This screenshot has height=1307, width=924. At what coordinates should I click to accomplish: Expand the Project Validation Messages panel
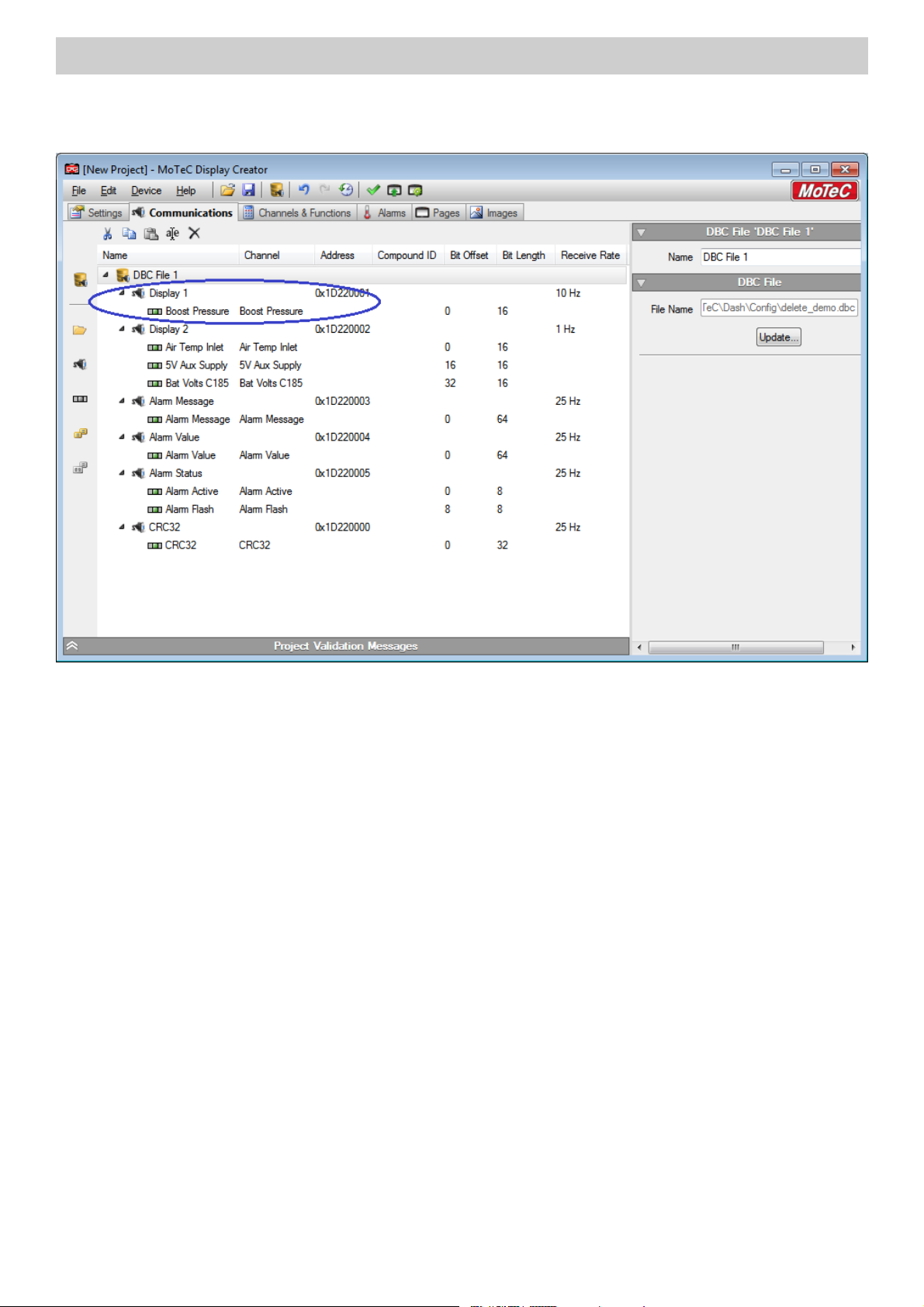pos(72,645)
